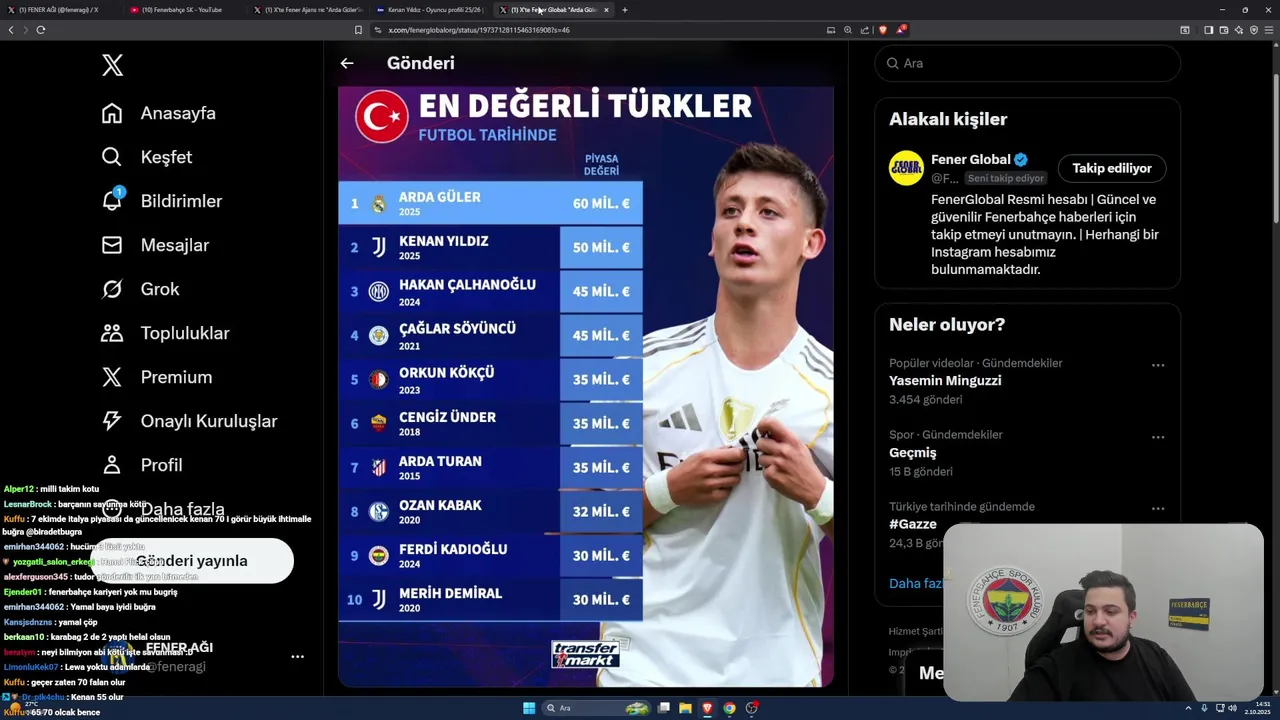
Task: Open the Geçmiş trending topic
Action: tap(913, 453)
